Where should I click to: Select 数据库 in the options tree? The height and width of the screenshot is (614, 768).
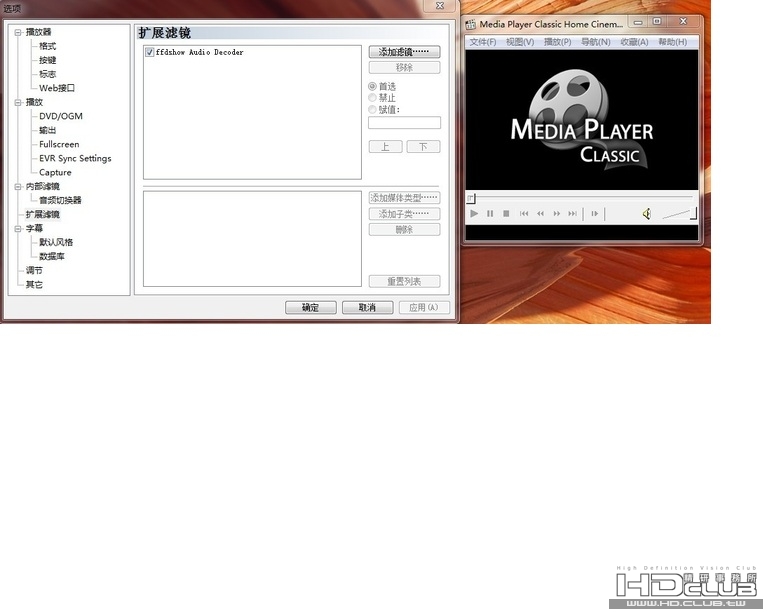[52, 257]
